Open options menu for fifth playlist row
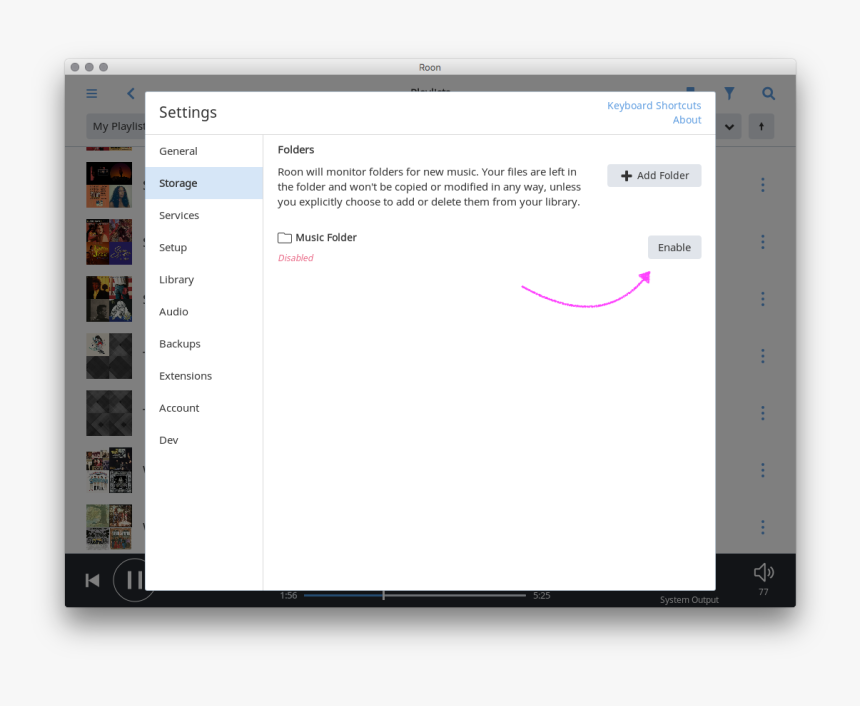The image size is (860, 706). (762, 413)
